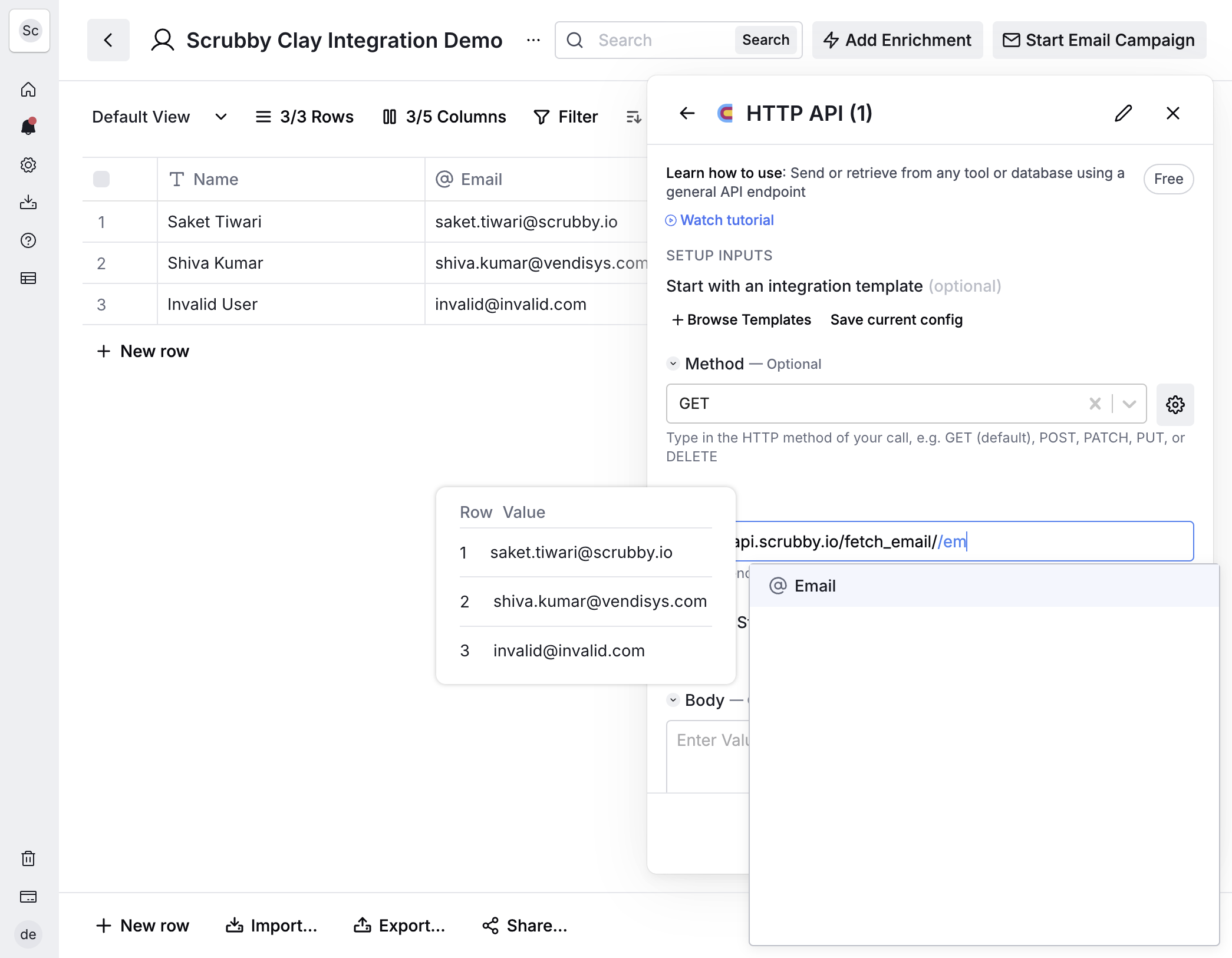
Task: Click New row below the table
Action: [143, 351]
